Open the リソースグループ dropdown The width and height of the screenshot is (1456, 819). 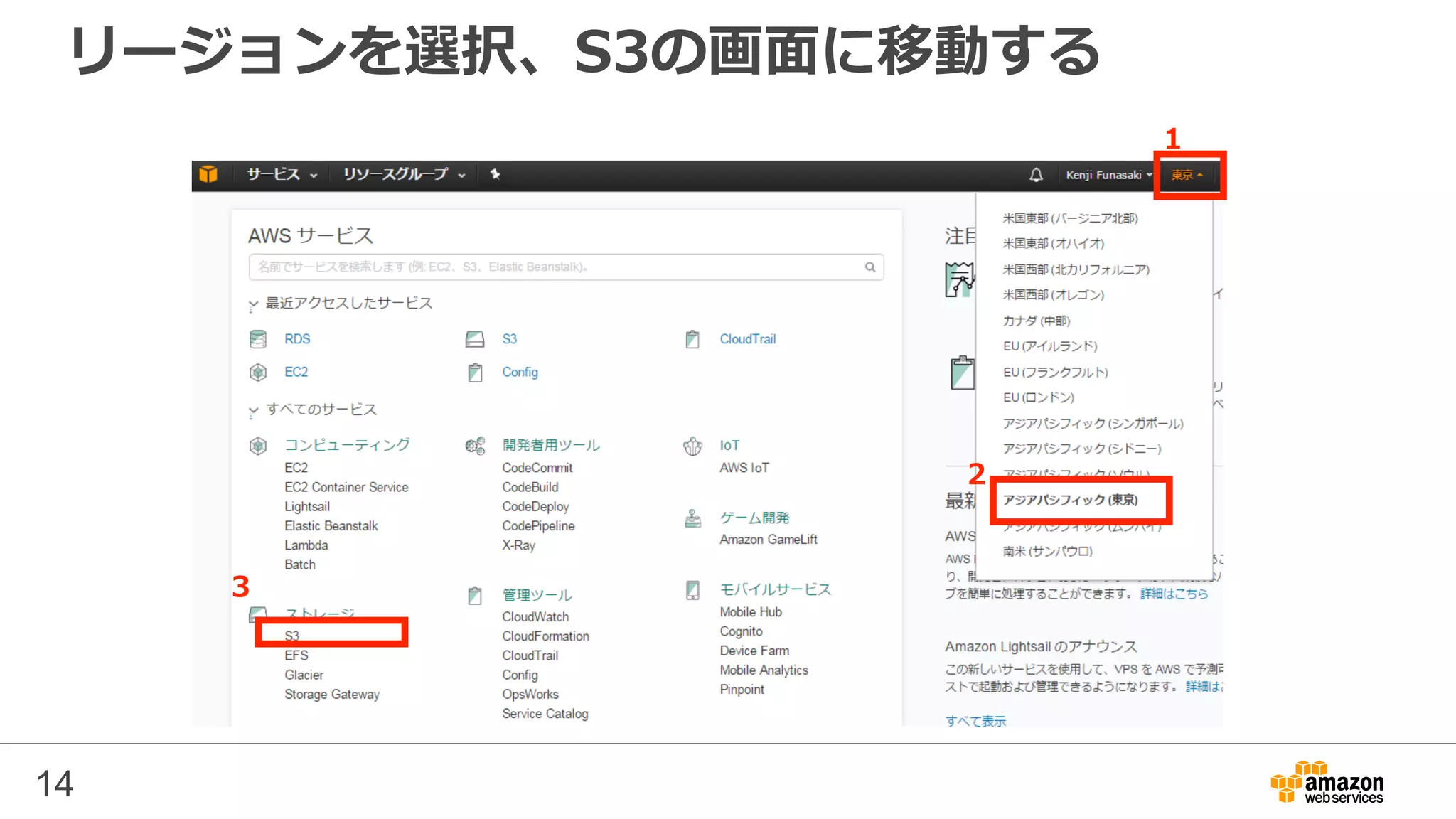[x=403, y=175]
